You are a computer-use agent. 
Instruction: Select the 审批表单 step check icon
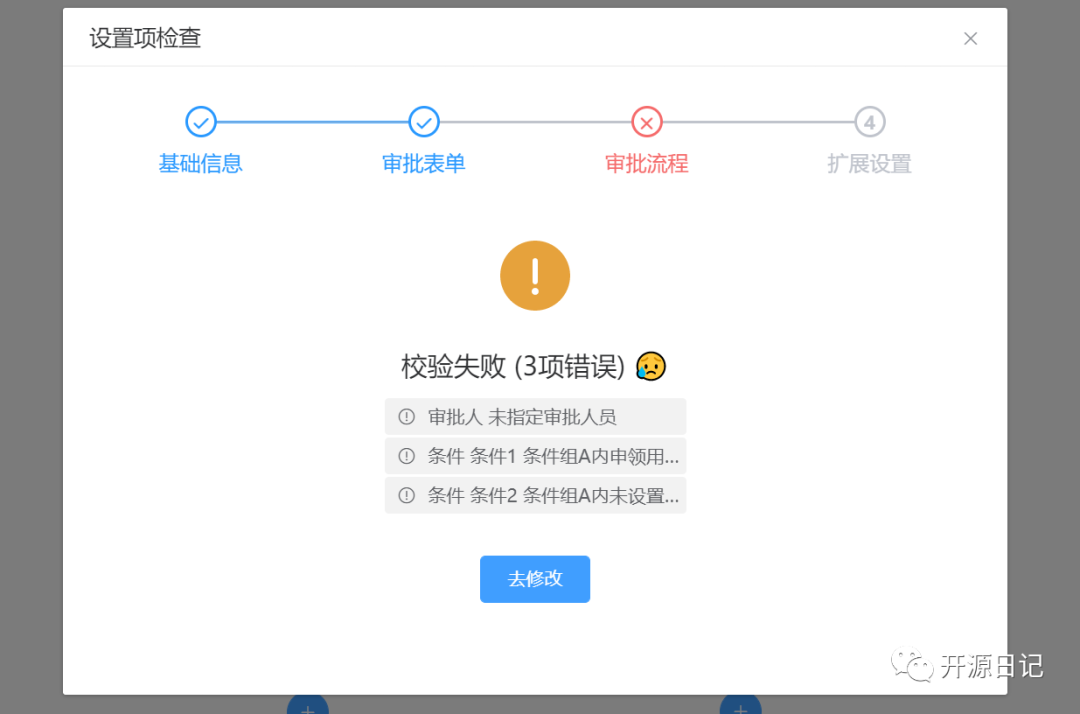424,122
